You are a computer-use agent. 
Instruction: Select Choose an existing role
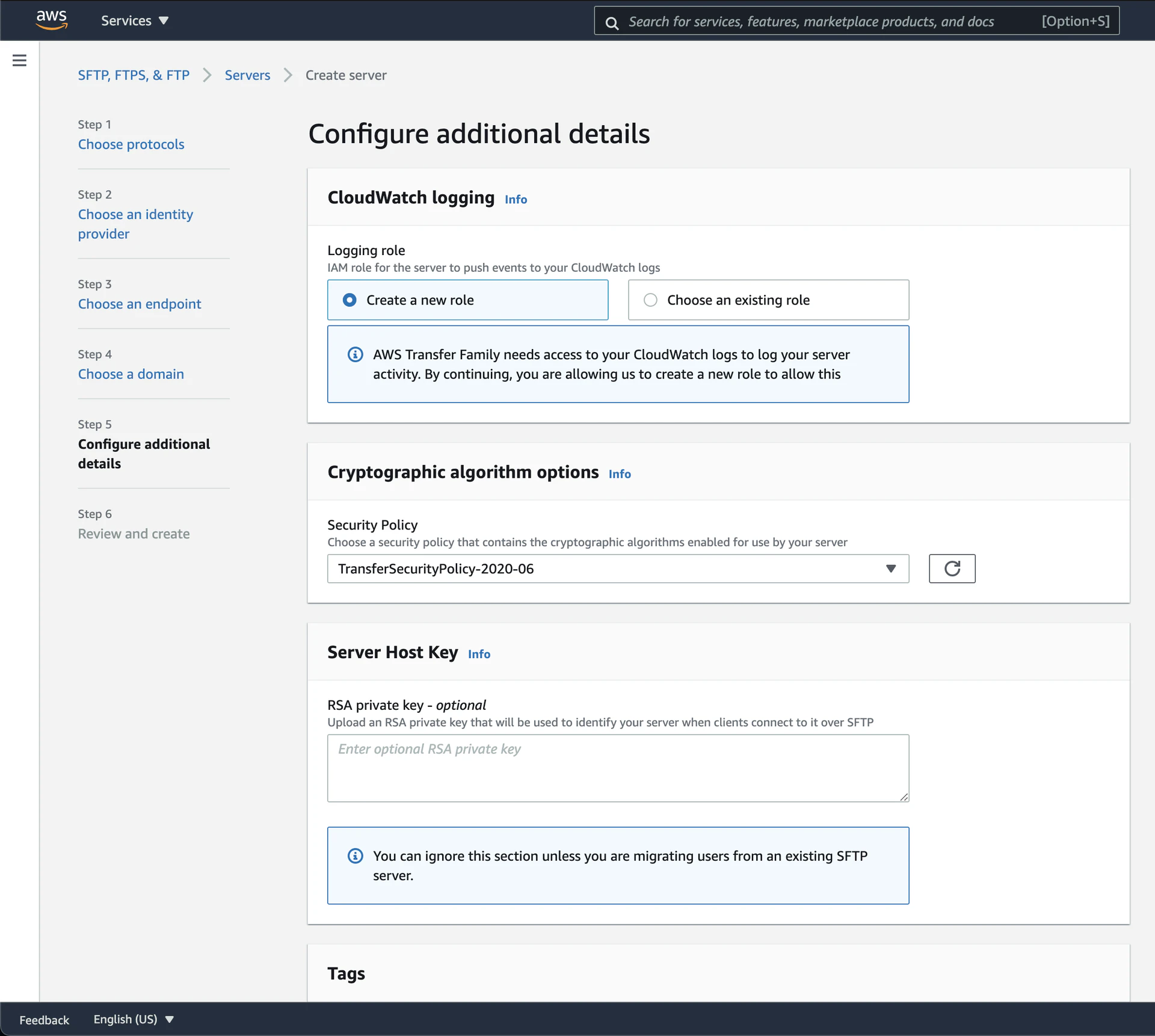pos(768,300)
